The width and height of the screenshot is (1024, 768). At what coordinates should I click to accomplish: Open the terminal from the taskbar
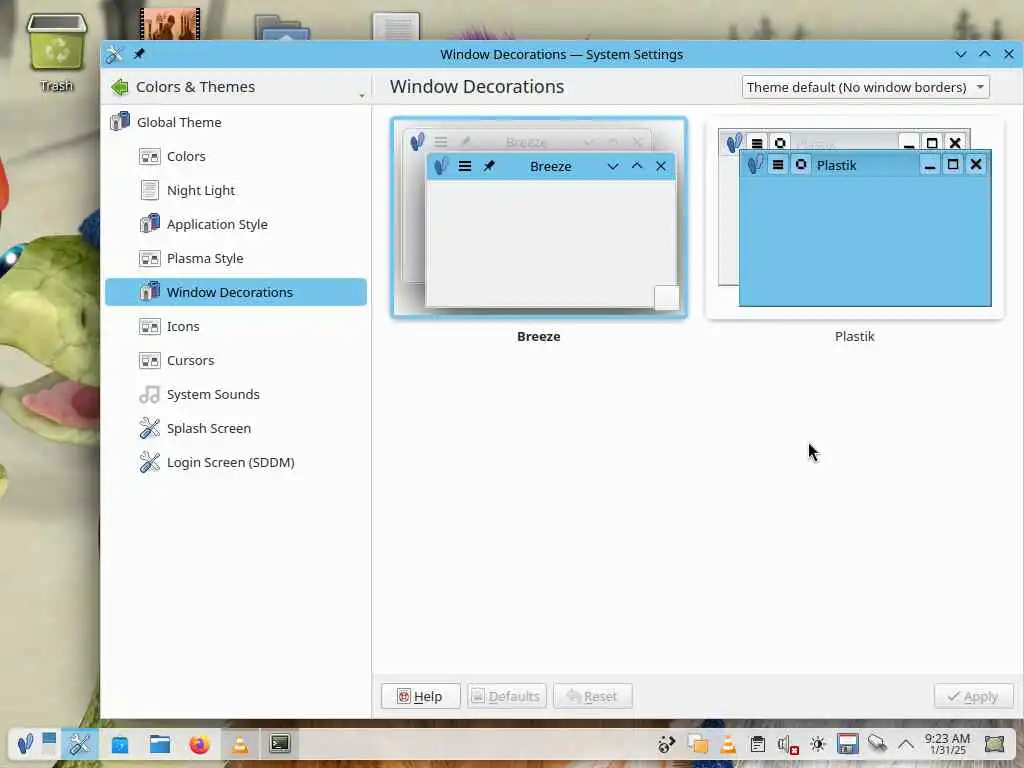pos(280,744)
